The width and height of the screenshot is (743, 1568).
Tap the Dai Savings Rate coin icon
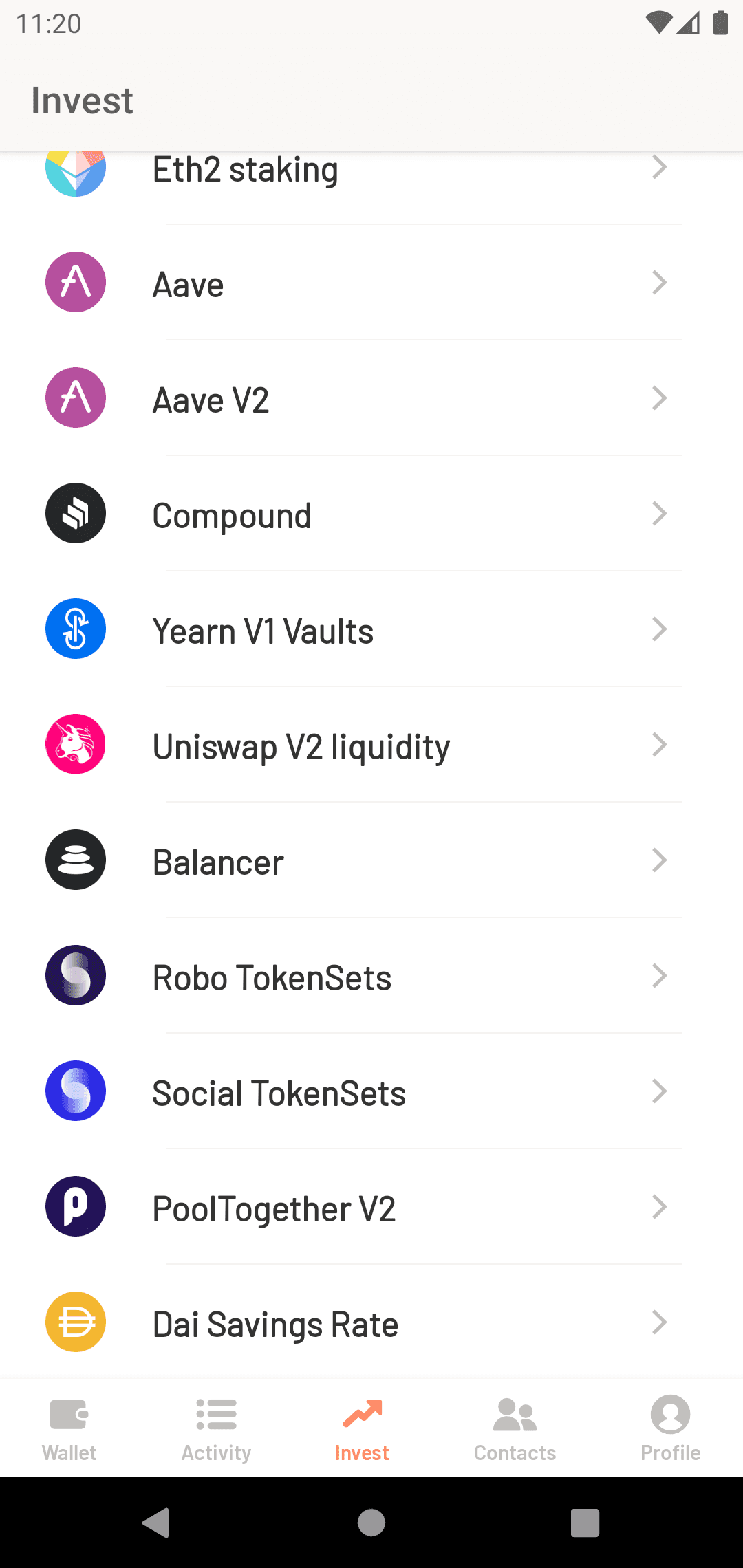[x=76, y=1322]
